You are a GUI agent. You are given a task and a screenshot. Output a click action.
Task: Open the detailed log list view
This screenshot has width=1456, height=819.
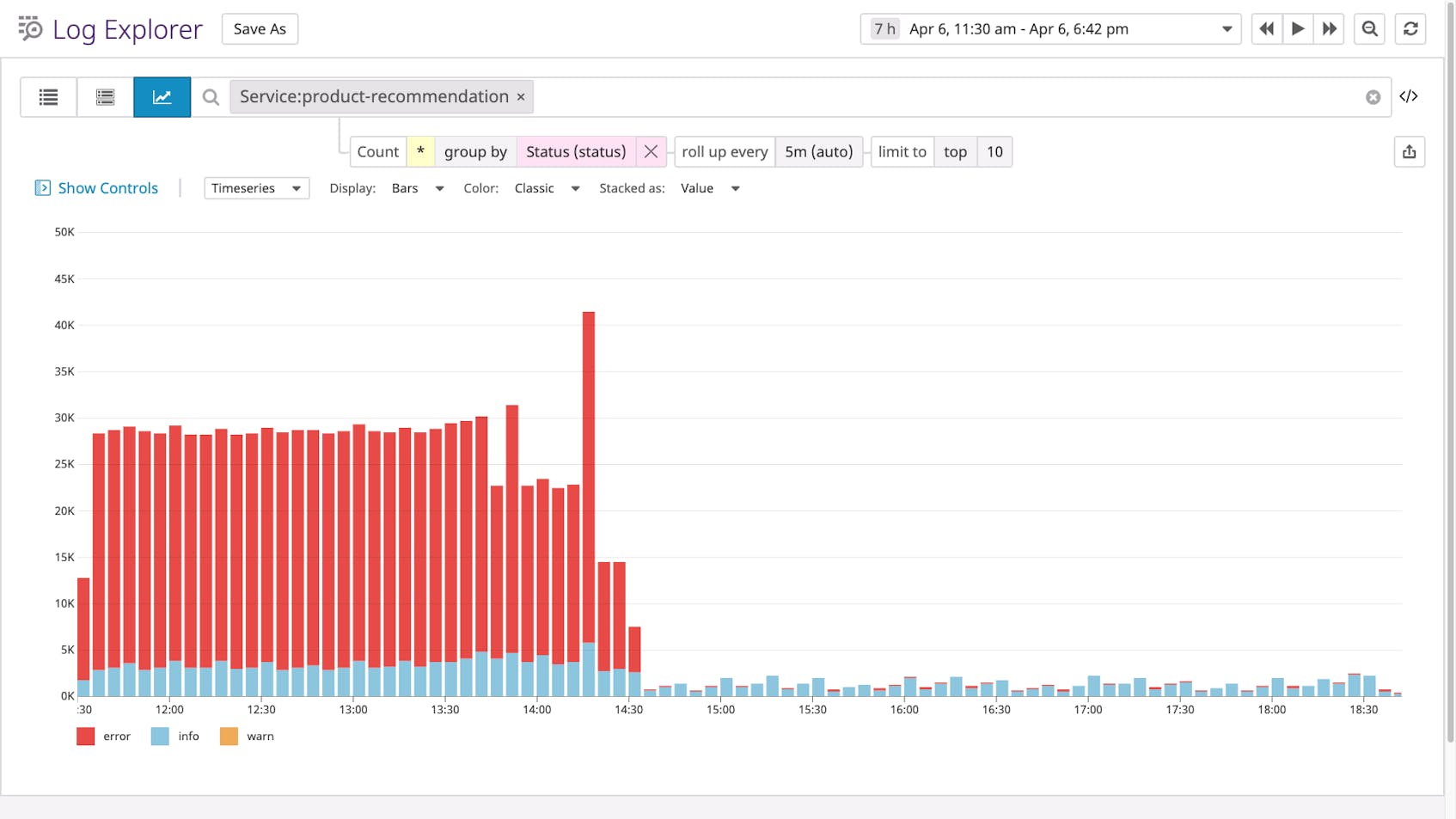click(x=48, y=96)
